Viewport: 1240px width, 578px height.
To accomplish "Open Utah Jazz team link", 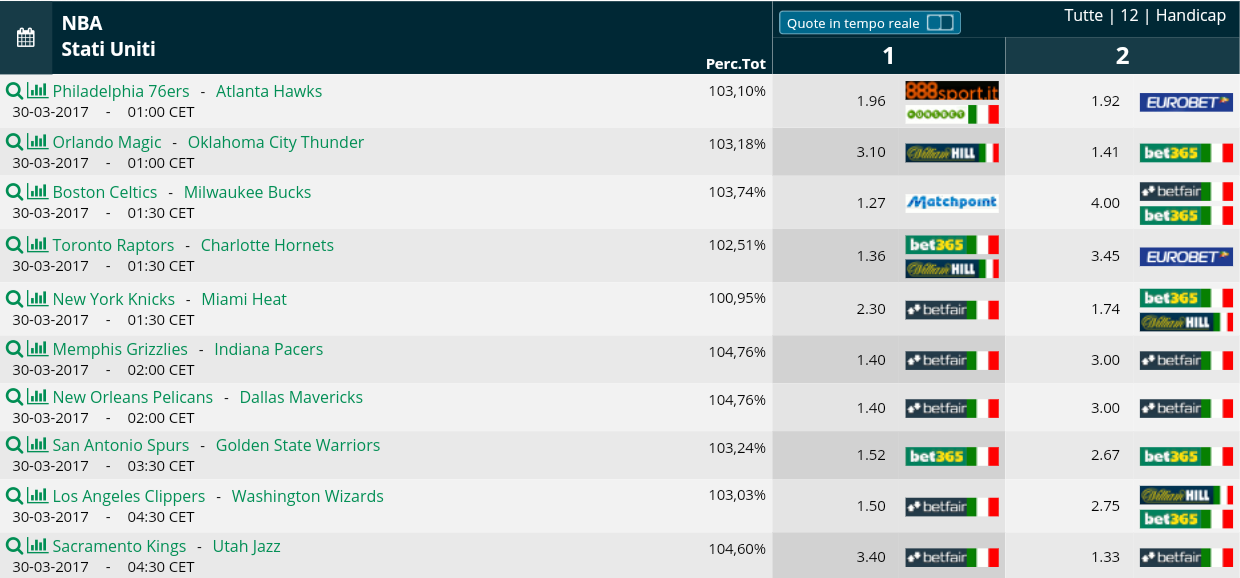I will [246, 546].
